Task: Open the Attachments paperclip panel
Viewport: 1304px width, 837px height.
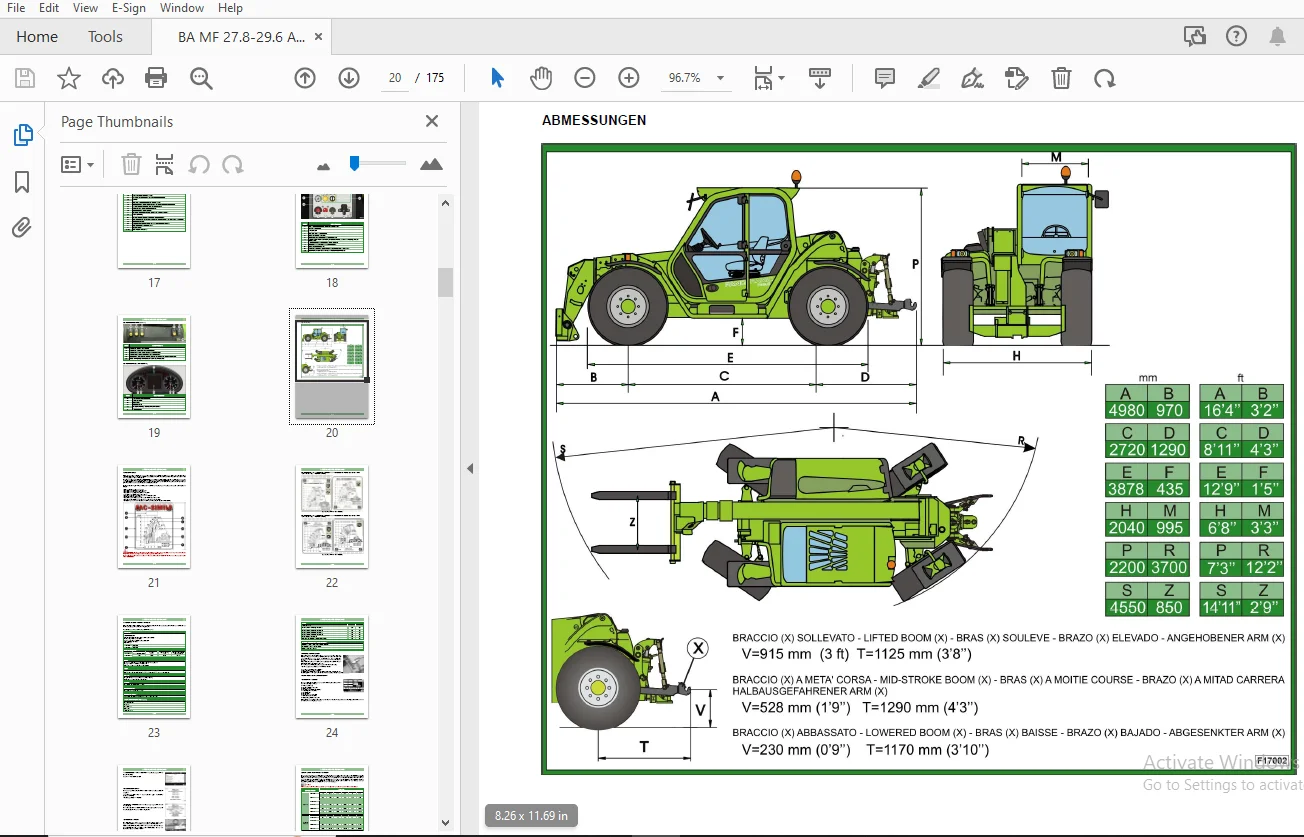Action: [x=22, y=228]
